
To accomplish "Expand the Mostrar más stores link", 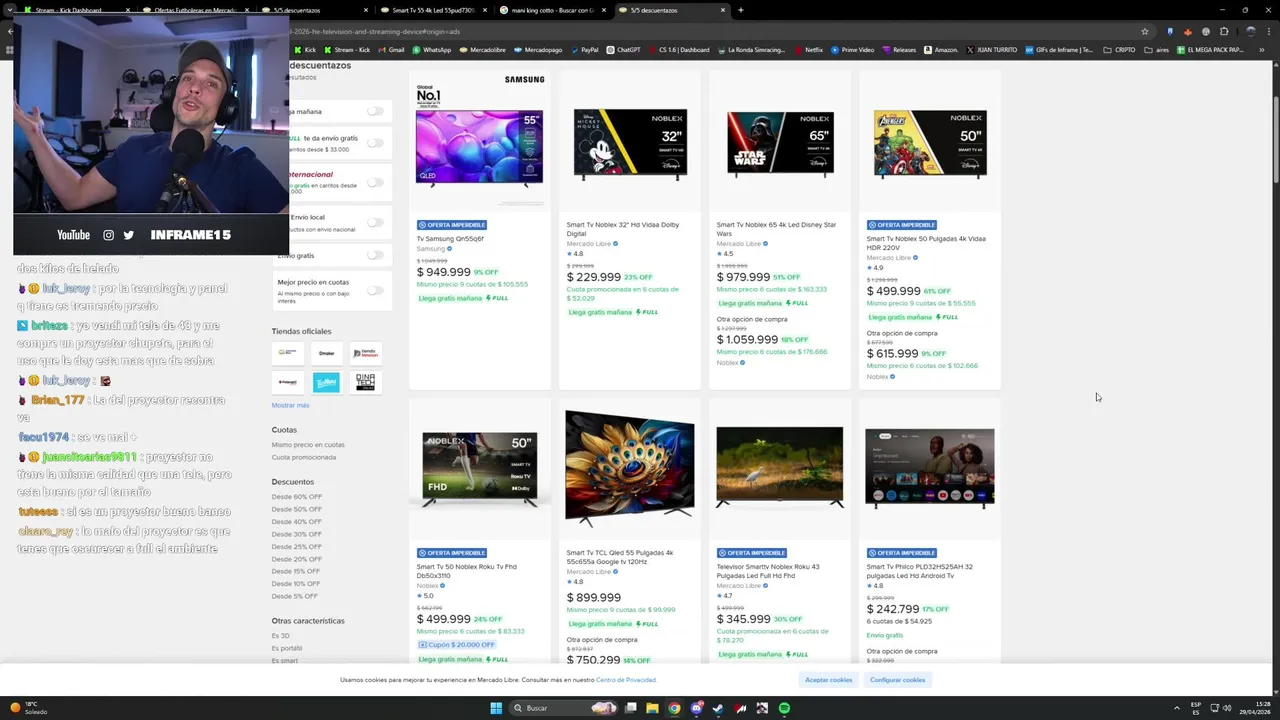I will (x=290, y=405).
